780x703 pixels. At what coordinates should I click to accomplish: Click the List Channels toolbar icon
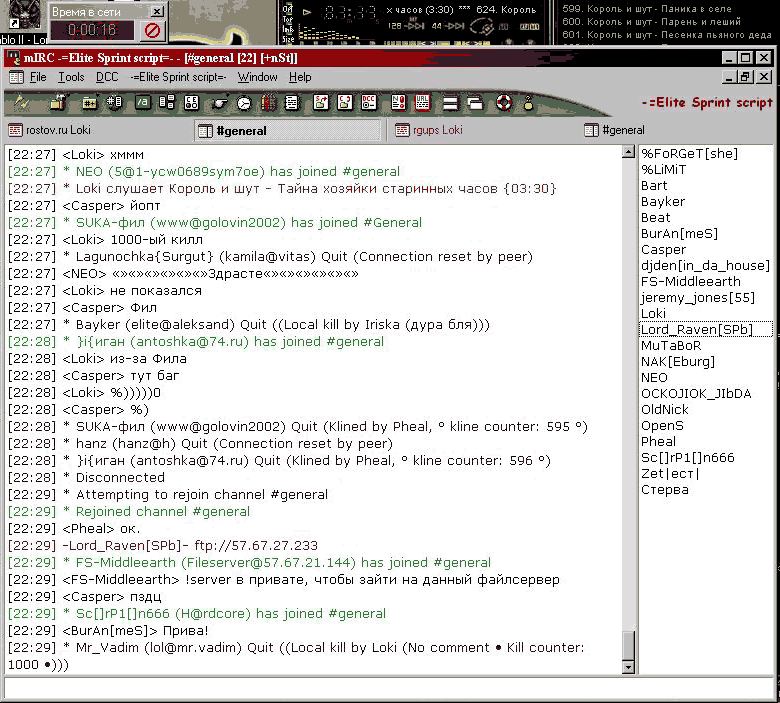click(114, 102)
